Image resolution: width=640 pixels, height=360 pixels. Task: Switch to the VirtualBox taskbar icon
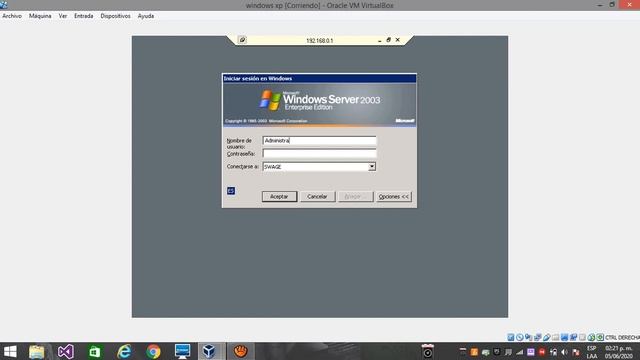[x=209, y=351]
